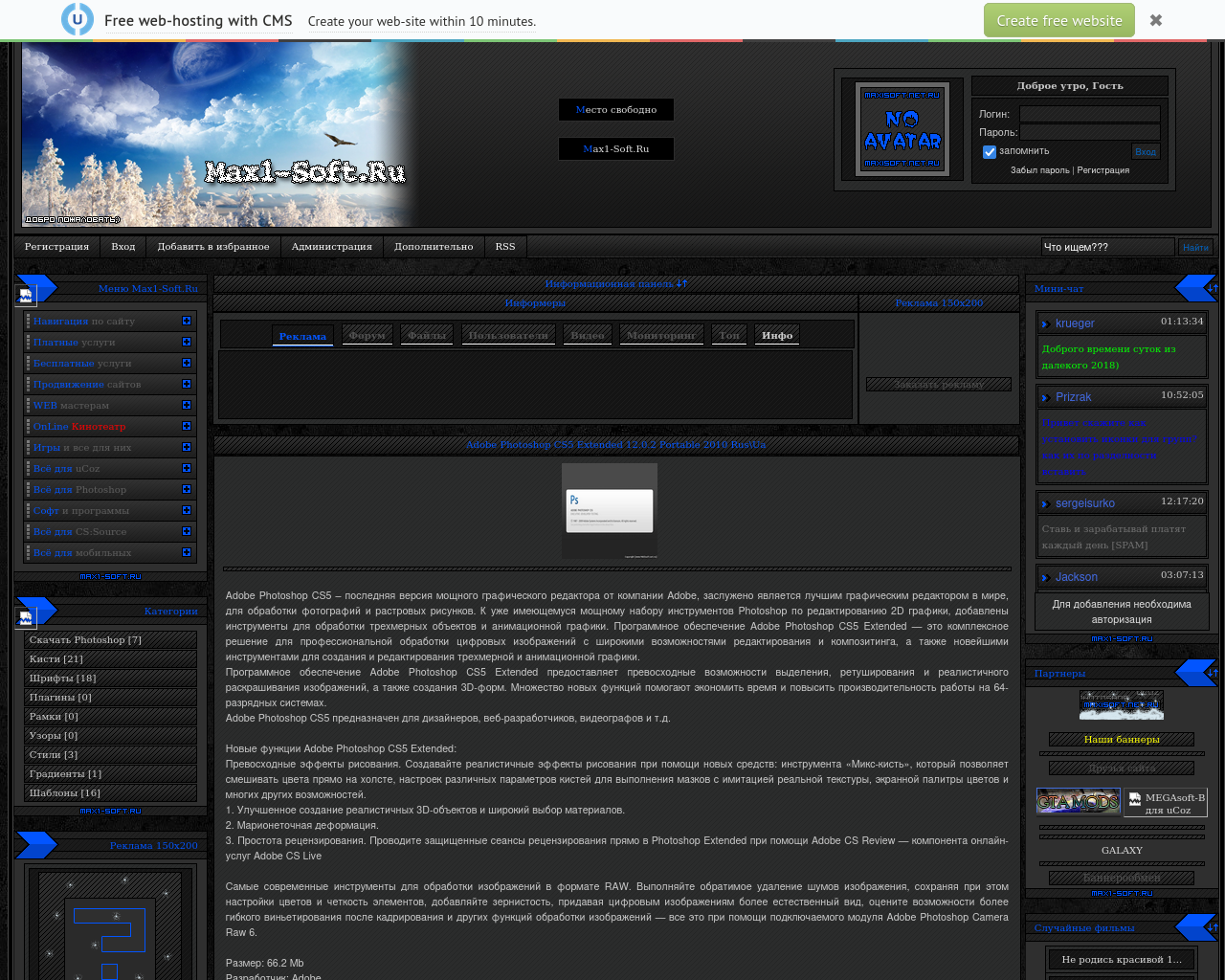1225x980 pixels.
Task: Open the RSS menu item
Action: [x=505, y=247]
